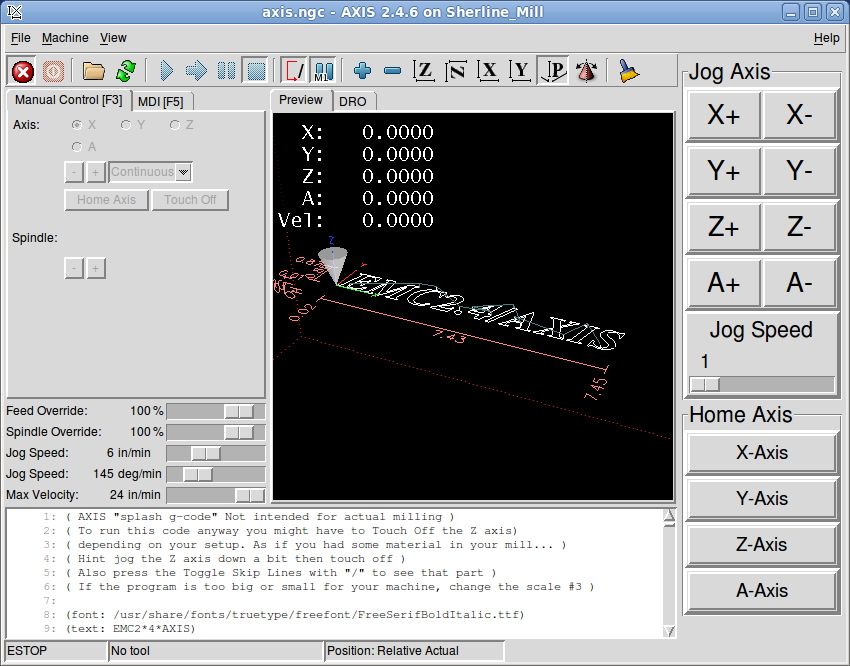Screen dimensions: 850x666
Task: Toggle rotate view cone icon
Action: tap(587, 71)
